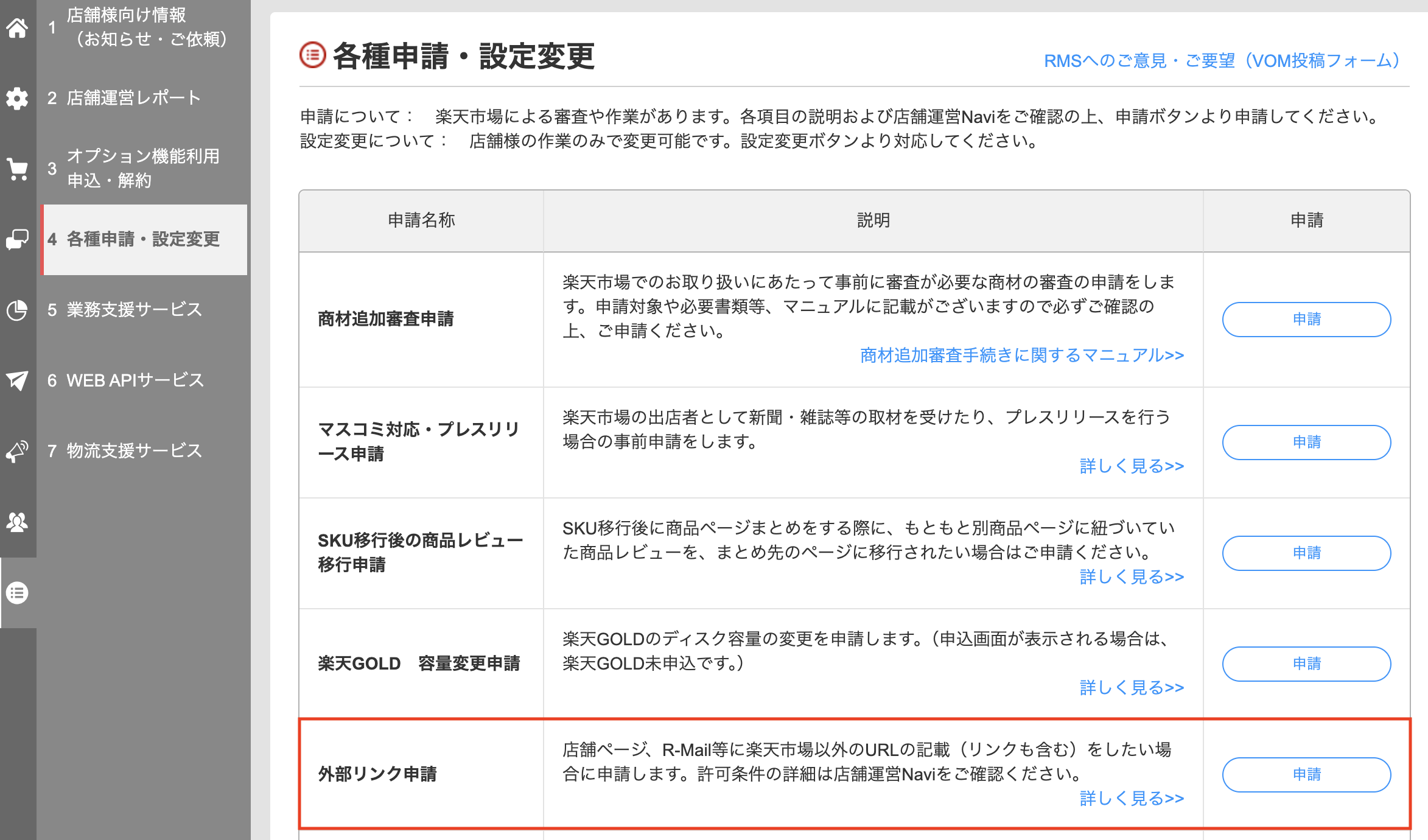
Task: Click the 外部リンク申請 description text
Action: pyautogui.click(x=867, y=762)
